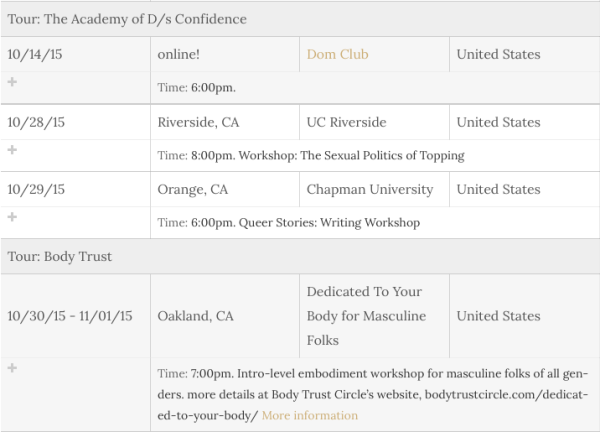Screen dimensions: 600x432
Task: Expand plus icon under 10/29/15 row
Action: pyautogui.click(x=12, y=217)
